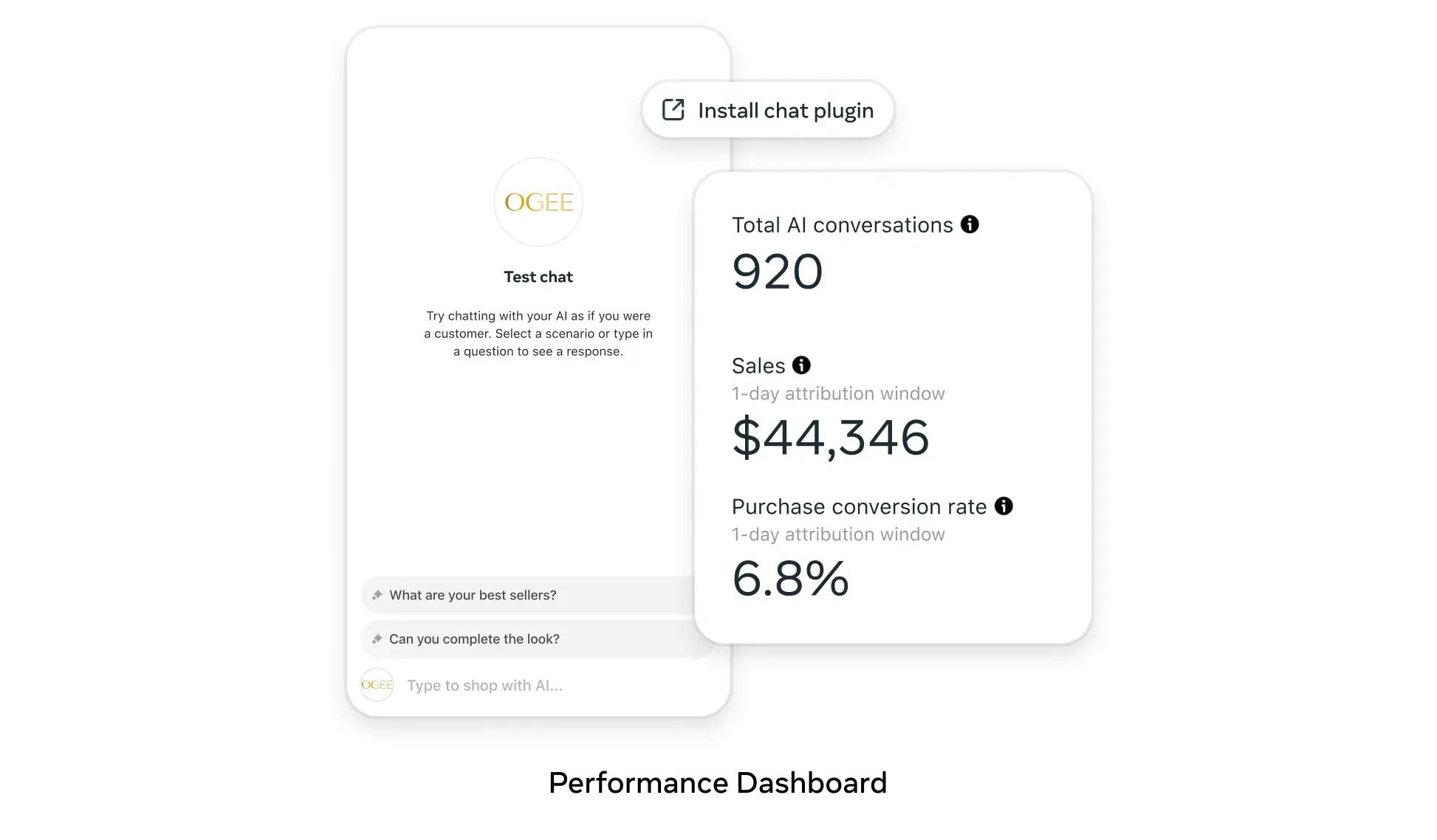Click the Total AI conversations label

pos(842,225)
